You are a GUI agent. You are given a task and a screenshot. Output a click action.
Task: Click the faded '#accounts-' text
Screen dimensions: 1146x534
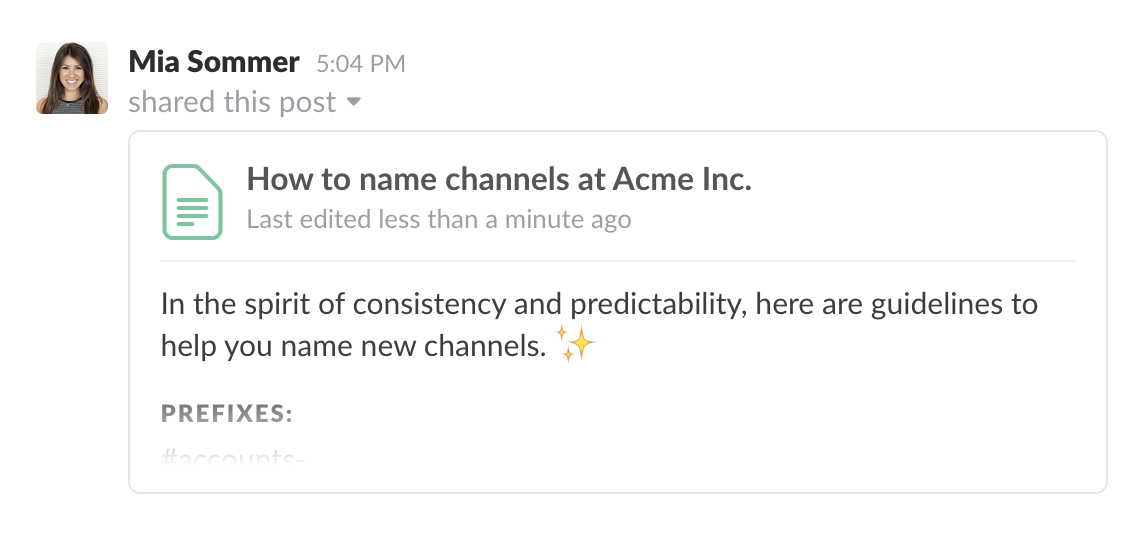[x=232, y=458]
